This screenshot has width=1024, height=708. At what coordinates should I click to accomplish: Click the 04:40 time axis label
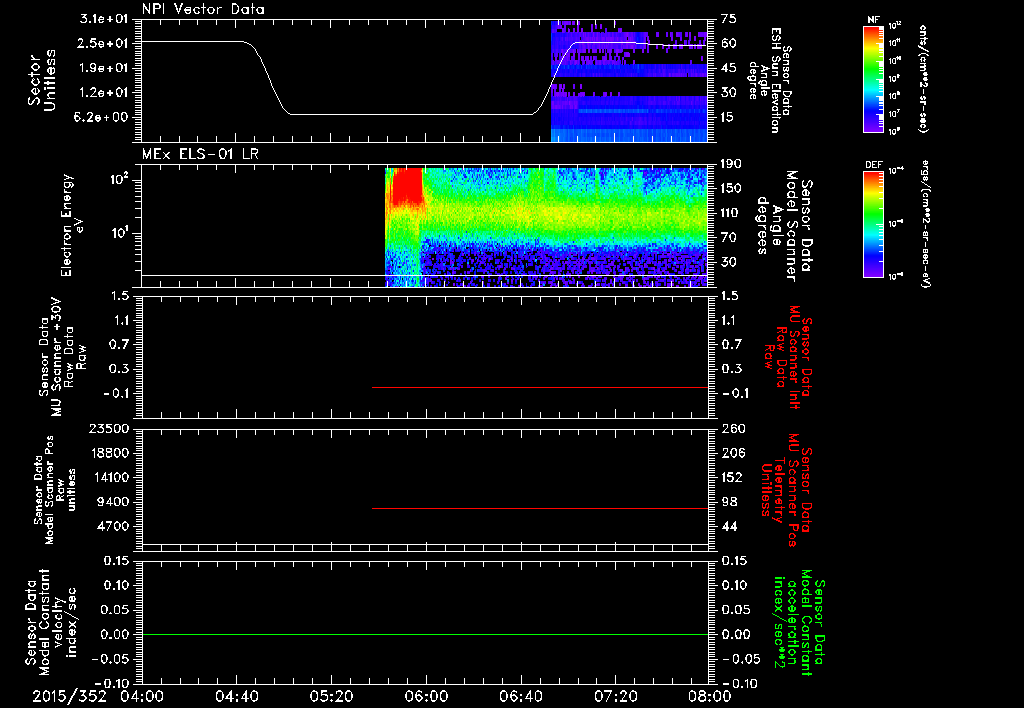(x=236, y=696)
